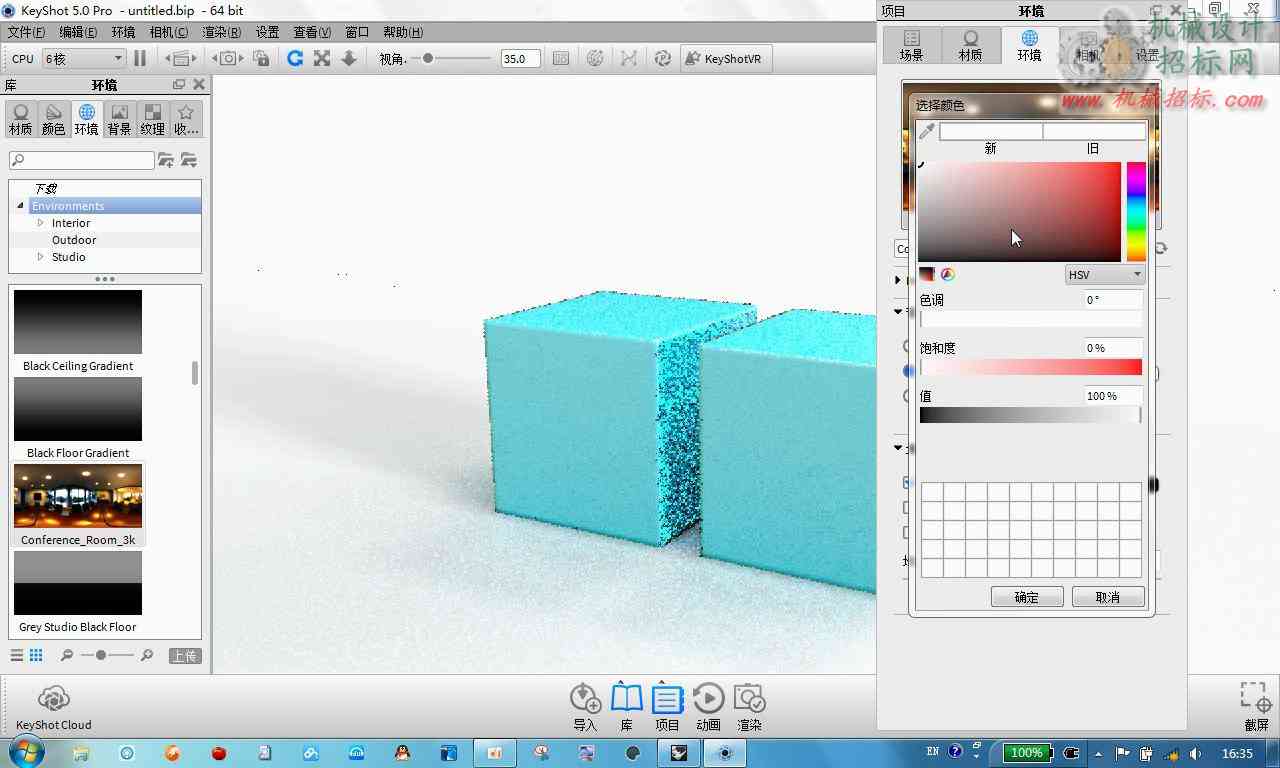Open the CPU cores dropdown
Viewport: 1280px width, 768px height.
tap(83, 59)
